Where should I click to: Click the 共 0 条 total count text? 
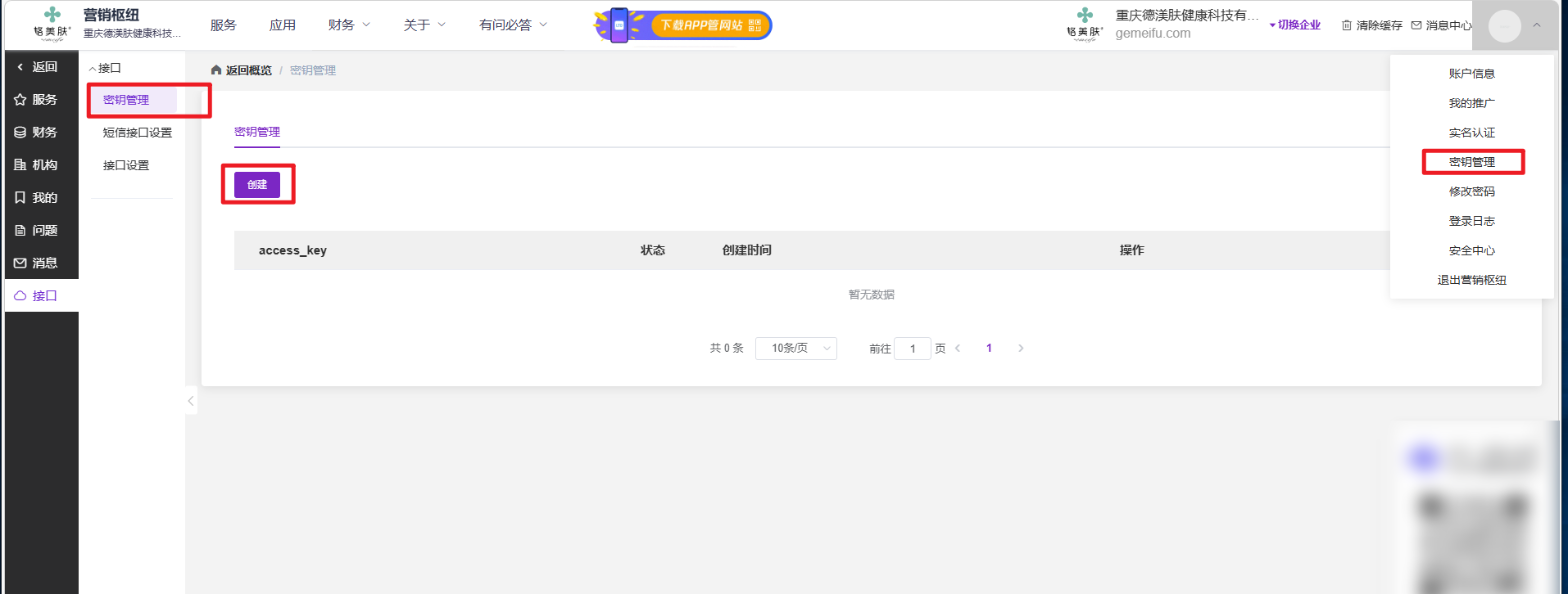[x=727, y=348]
